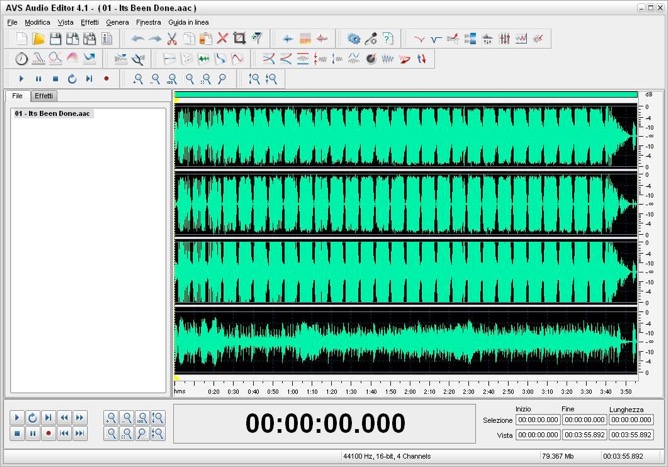Screen dimensions: 668x467
Task: Click the blue and red up-down arrows icon
Action: 422,59
